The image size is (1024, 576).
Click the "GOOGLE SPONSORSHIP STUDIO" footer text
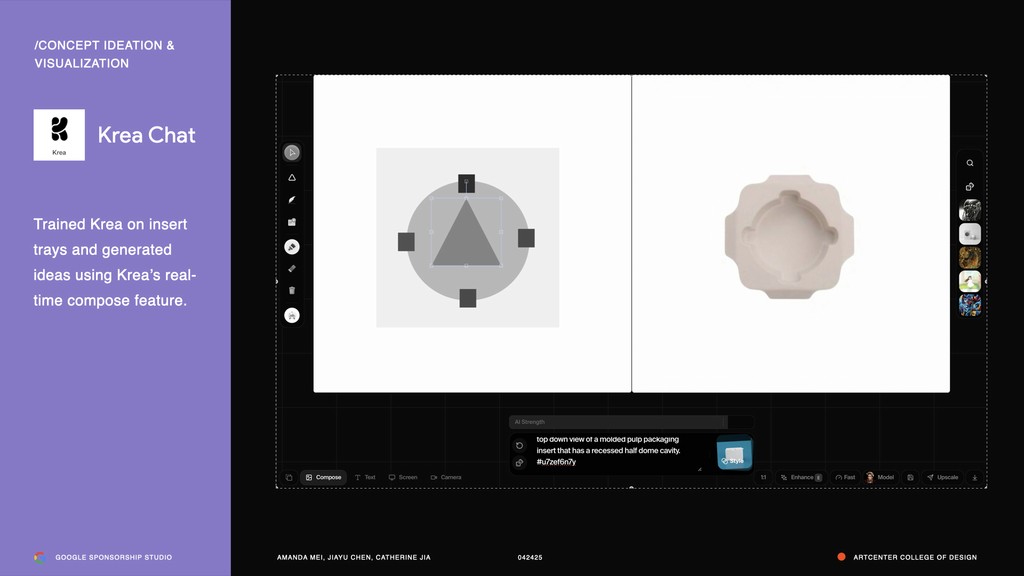(114, 557)
